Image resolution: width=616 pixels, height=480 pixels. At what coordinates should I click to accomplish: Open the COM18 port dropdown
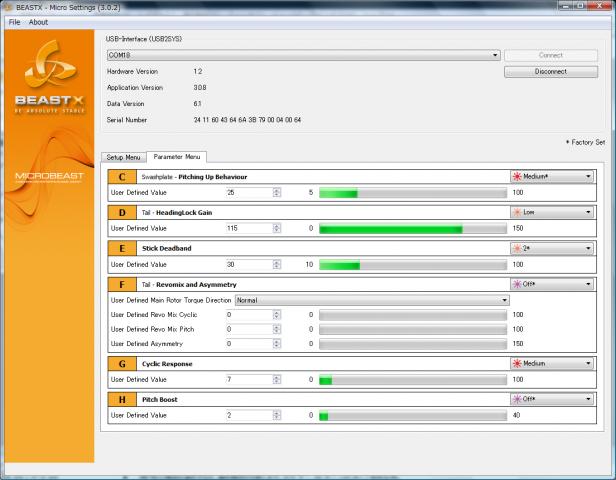(x=303, y=55)
